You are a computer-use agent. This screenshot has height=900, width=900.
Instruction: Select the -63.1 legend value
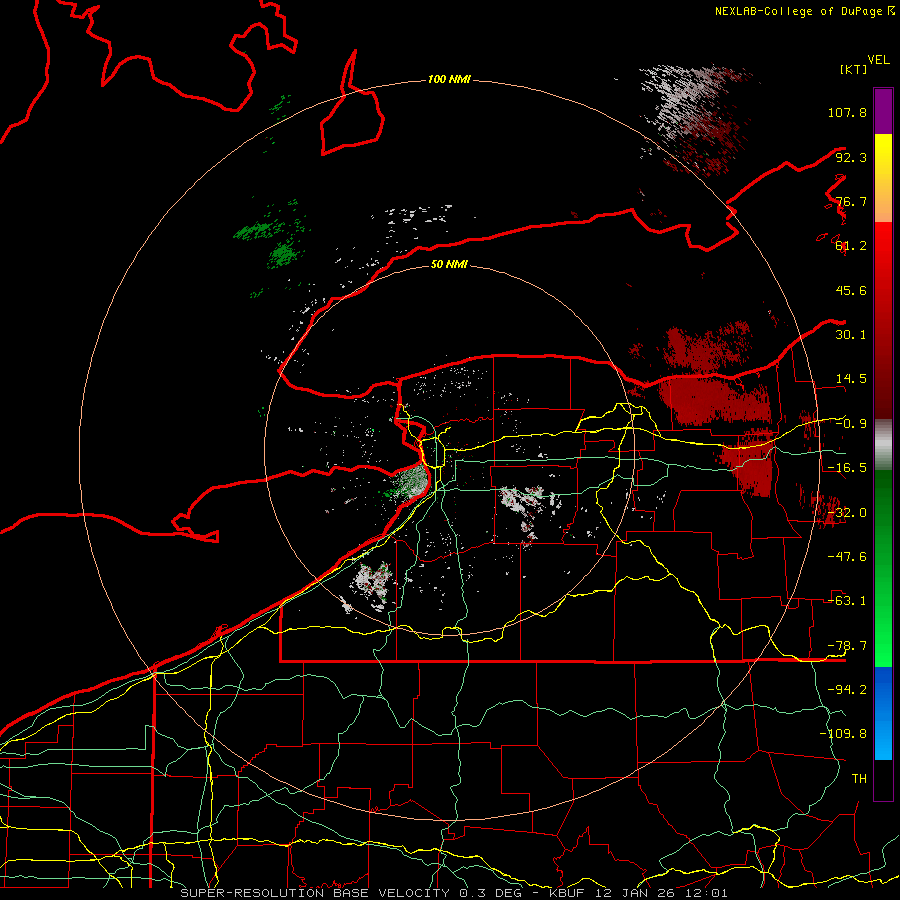point(847,601)
